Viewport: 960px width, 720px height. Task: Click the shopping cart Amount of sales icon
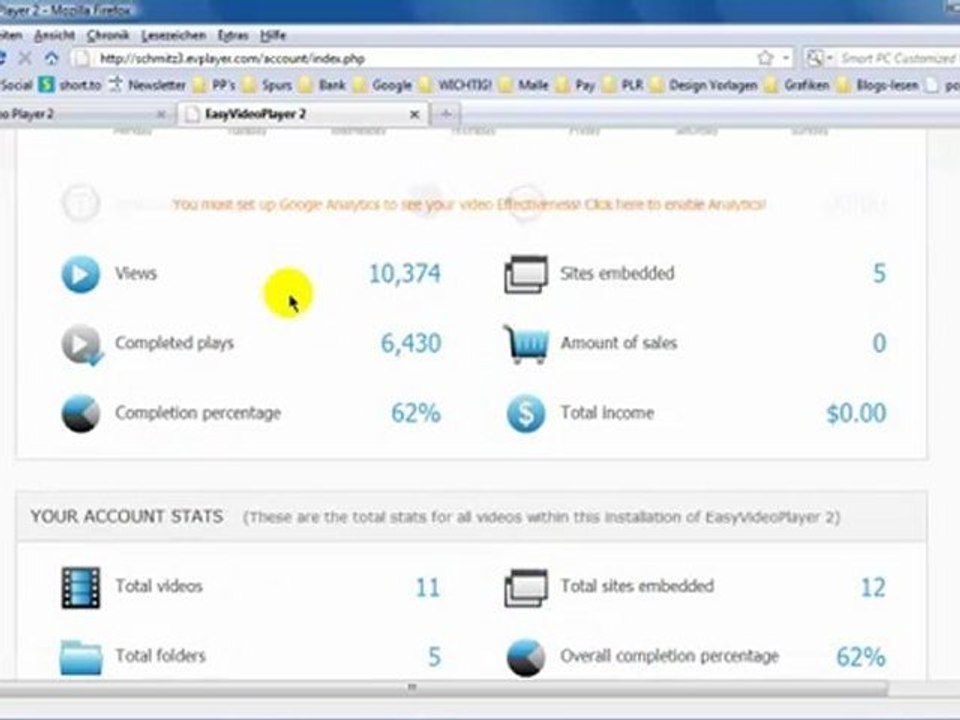point(526,344)
